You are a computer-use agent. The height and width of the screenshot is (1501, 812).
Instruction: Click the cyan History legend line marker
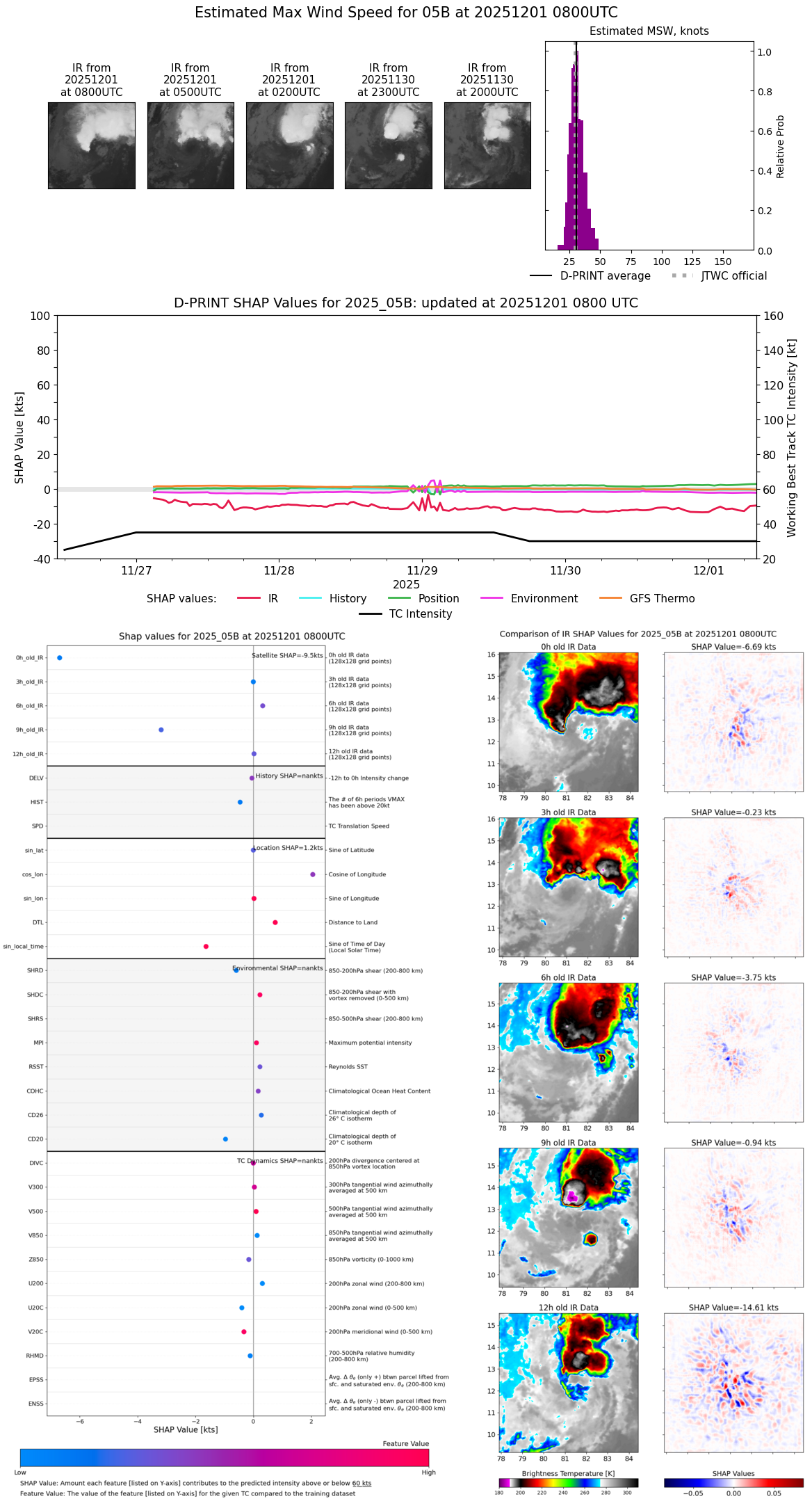click(310, 598)
